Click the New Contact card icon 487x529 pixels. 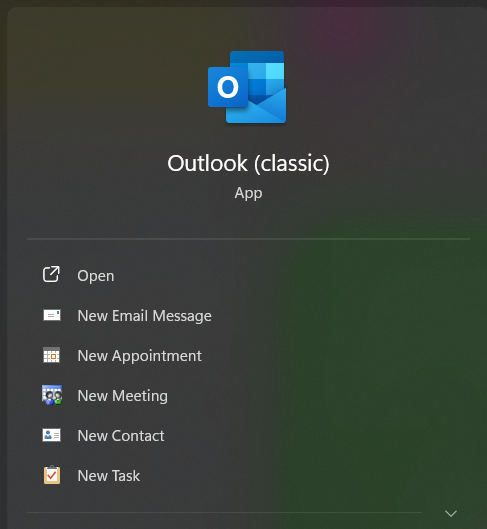52,435
